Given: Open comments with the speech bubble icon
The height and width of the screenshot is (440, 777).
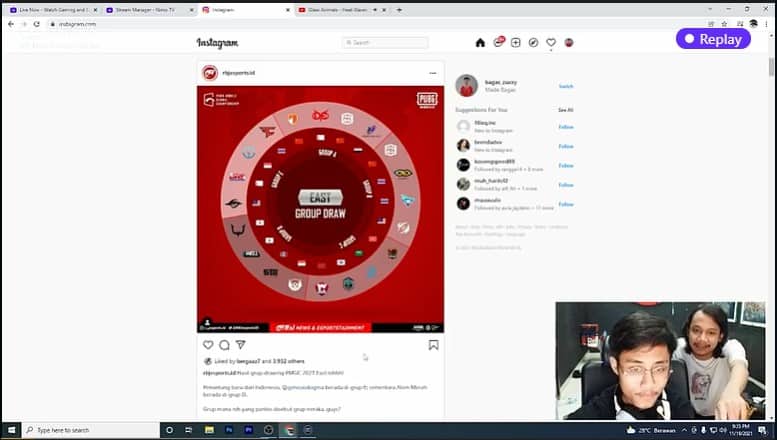Looking at the screenshot, I should coord(224,344).
